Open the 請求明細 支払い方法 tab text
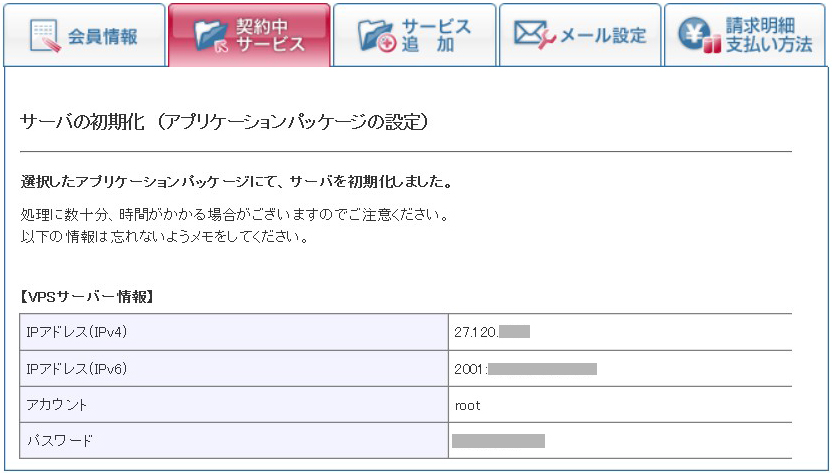Screen dimensions: 832x473 point(769,37)
